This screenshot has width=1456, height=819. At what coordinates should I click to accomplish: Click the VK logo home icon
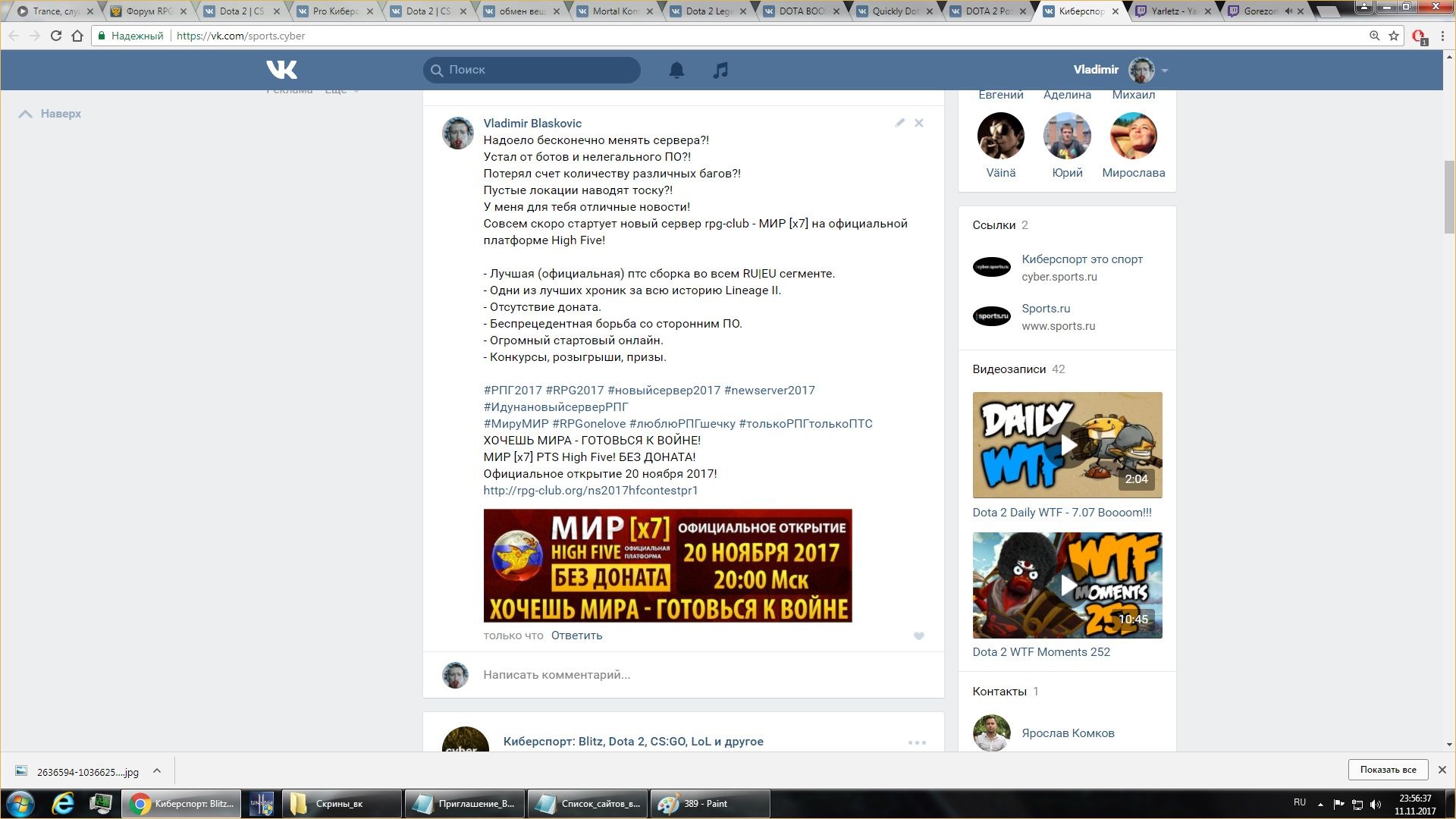pyautogui.click(x=281, y=70)
